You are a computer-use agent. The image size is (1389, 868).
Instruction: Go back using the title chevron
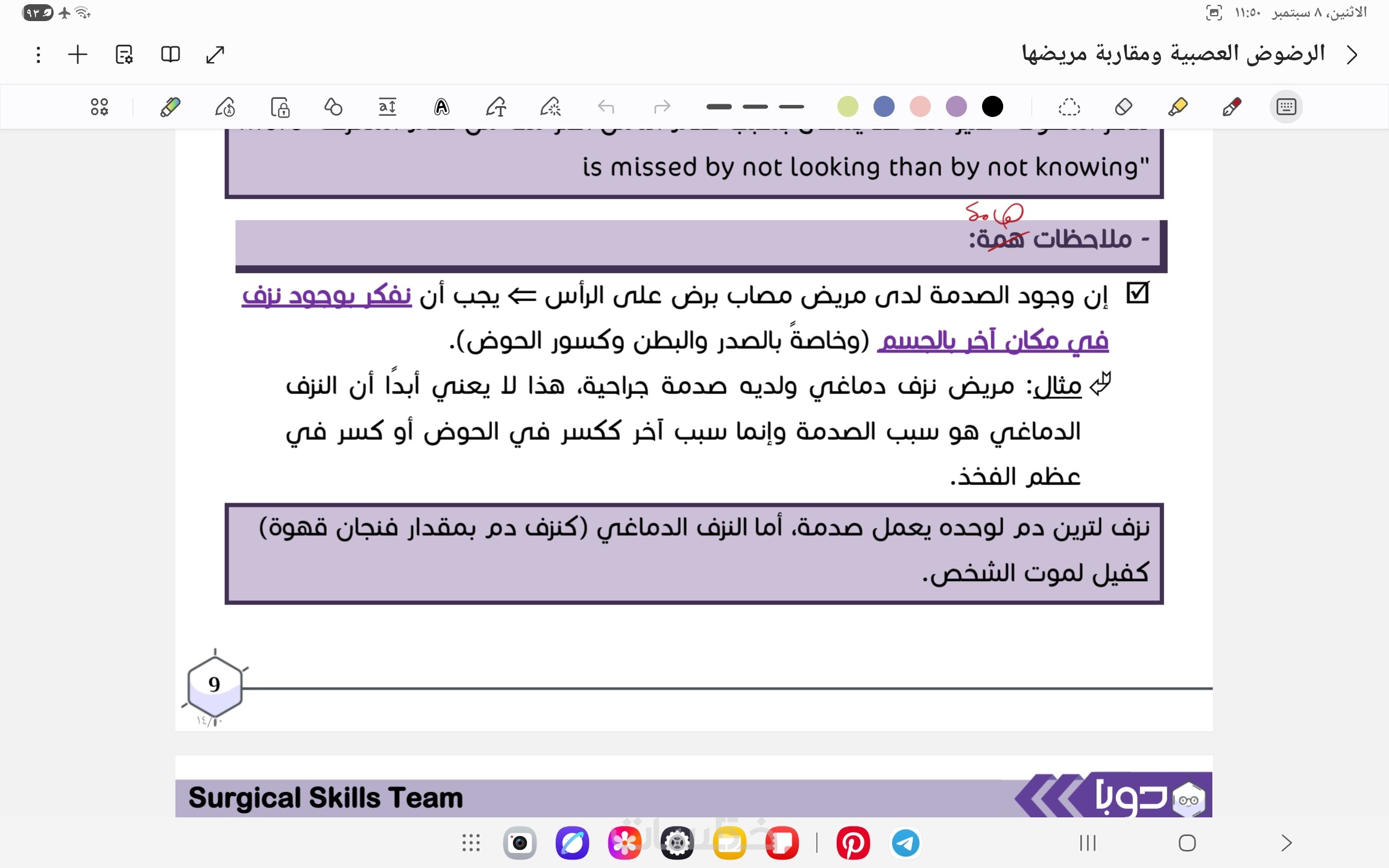[1352, 55]
